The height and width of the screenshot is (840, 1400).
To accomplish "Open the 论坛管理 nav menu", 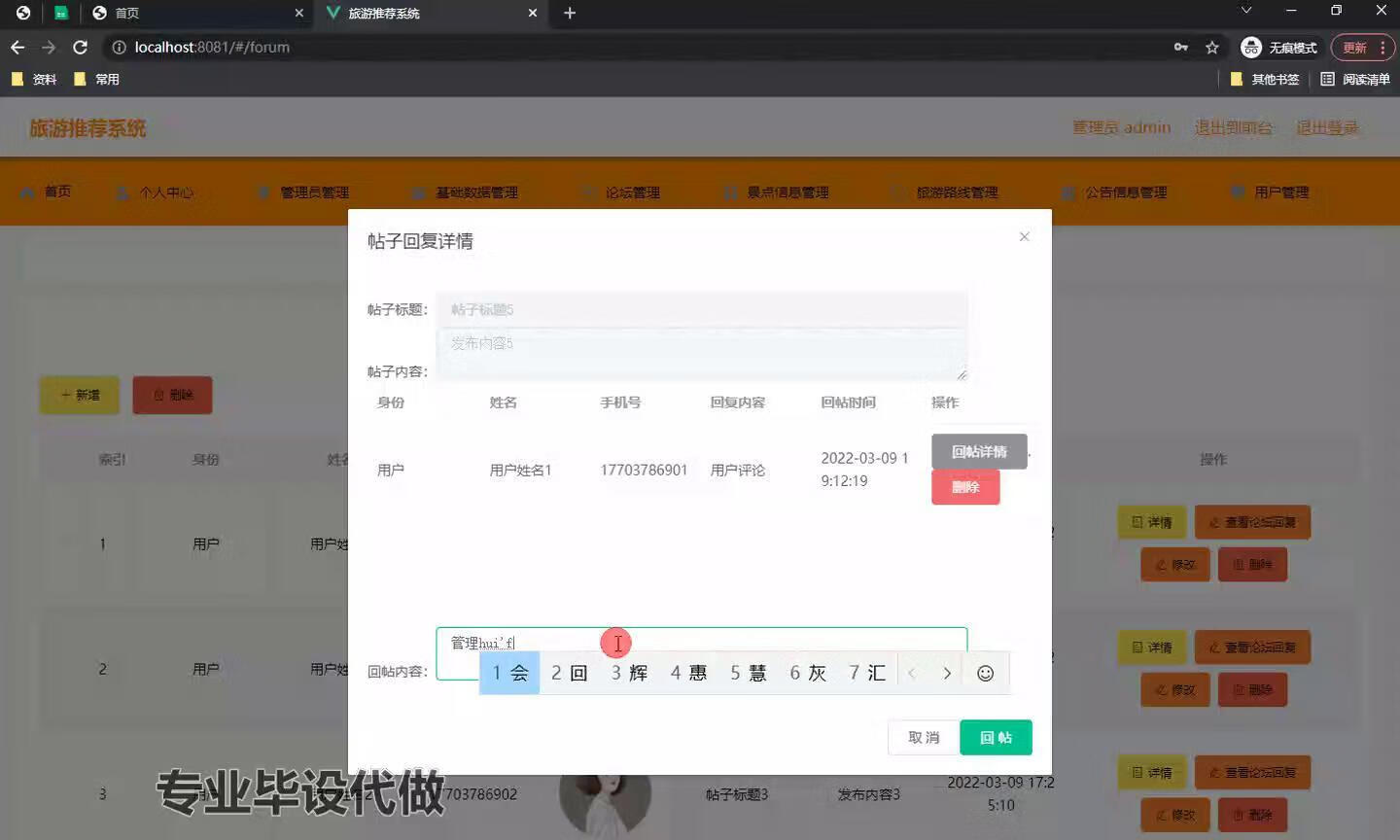I will tap(621, 192).
